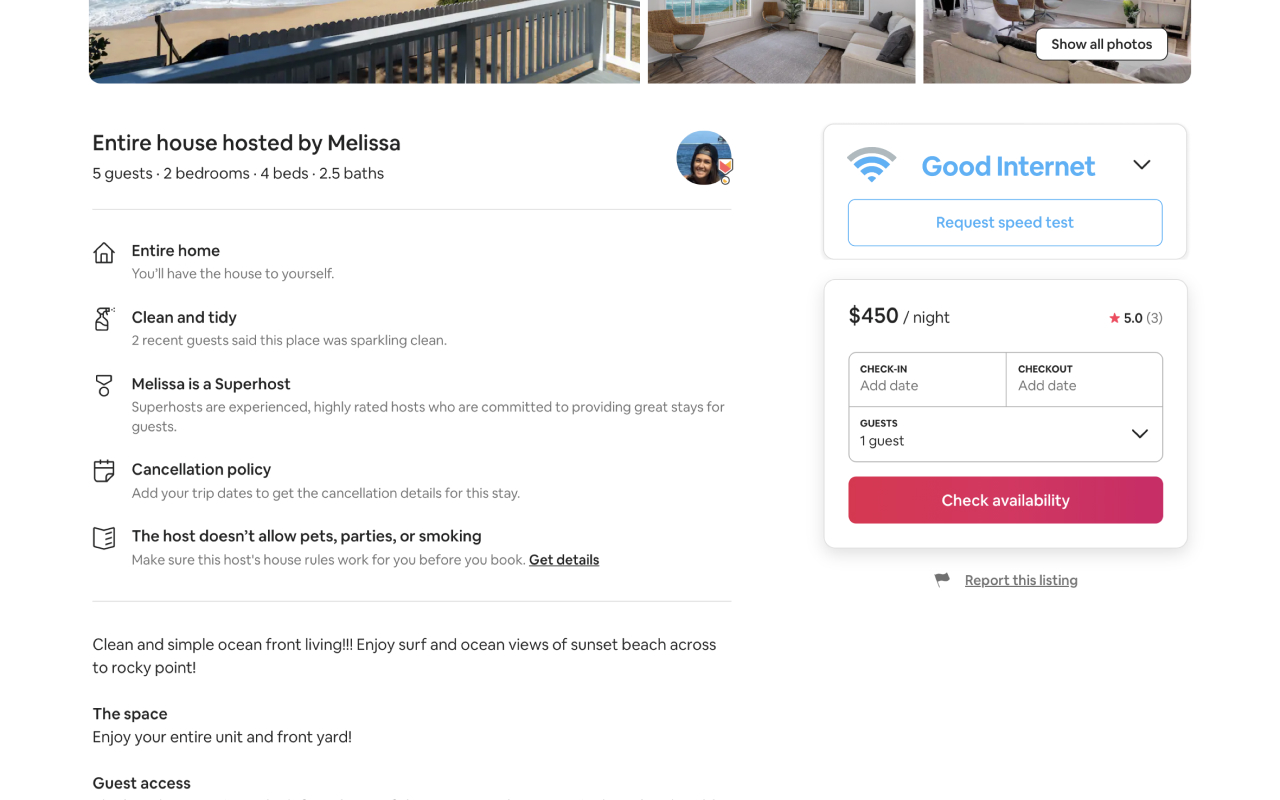Open Get details for house rules

click(x=563, y=559)
